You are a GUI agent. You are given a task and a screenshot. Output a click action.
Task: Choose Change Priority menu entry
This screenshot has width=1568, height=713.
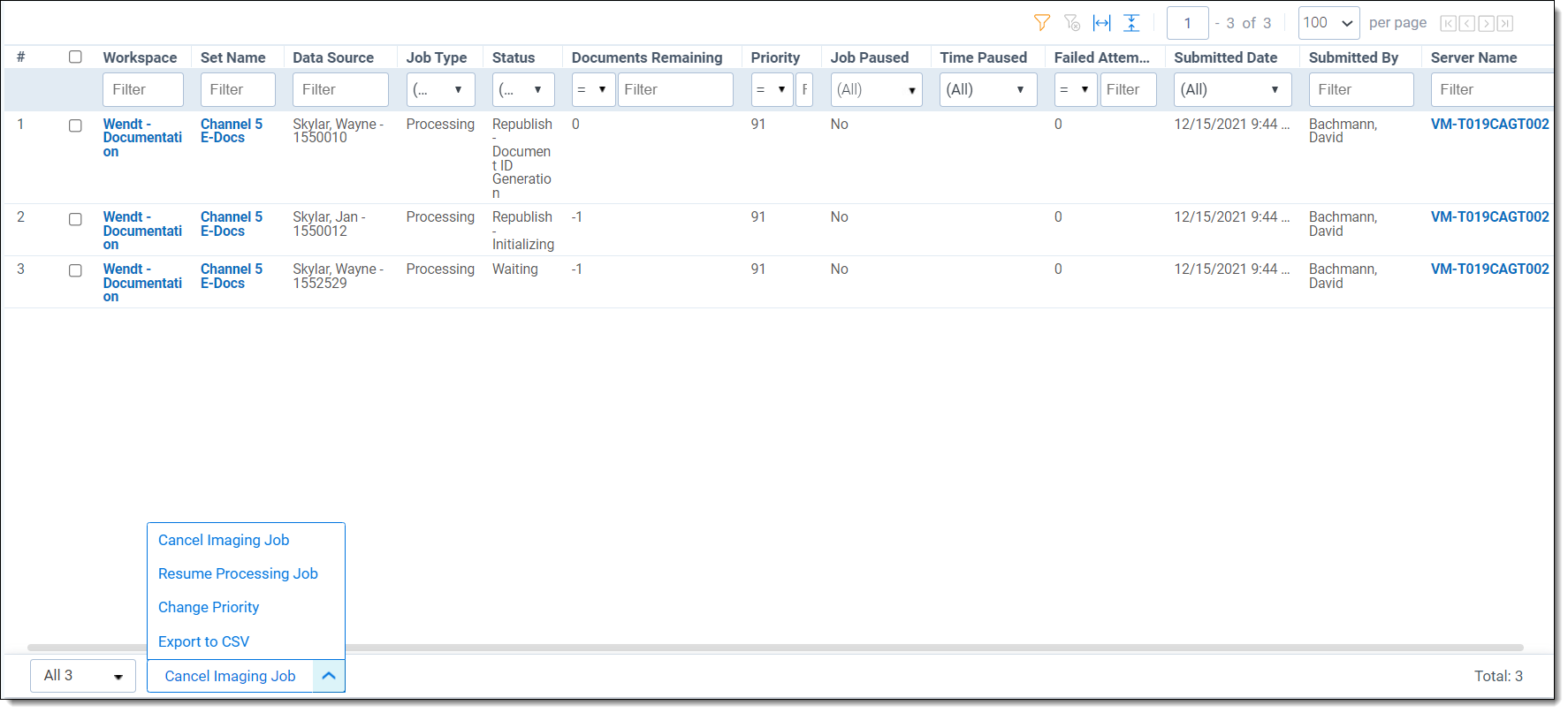point(209,607)
